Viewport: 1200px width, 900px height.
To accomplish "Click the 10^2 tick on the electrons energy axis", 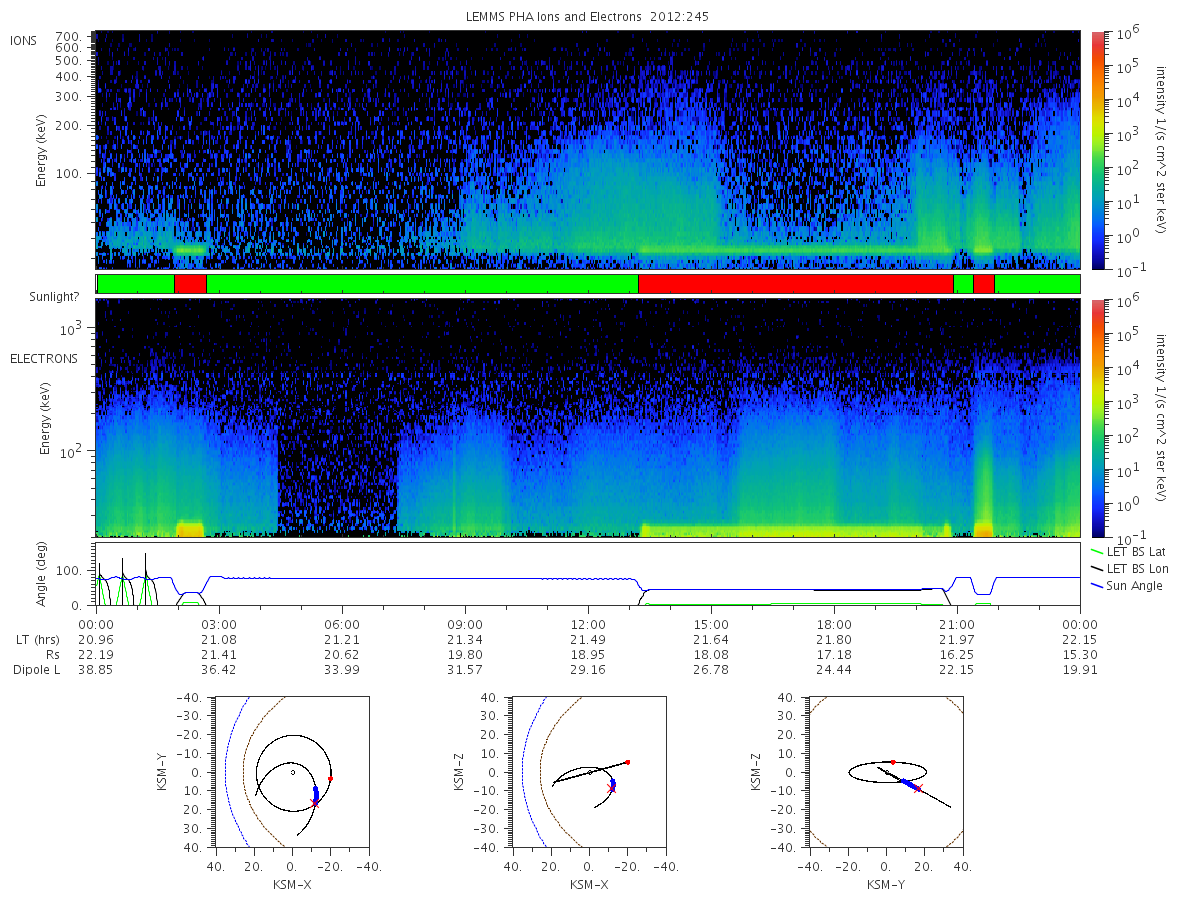I will point(73,451).
